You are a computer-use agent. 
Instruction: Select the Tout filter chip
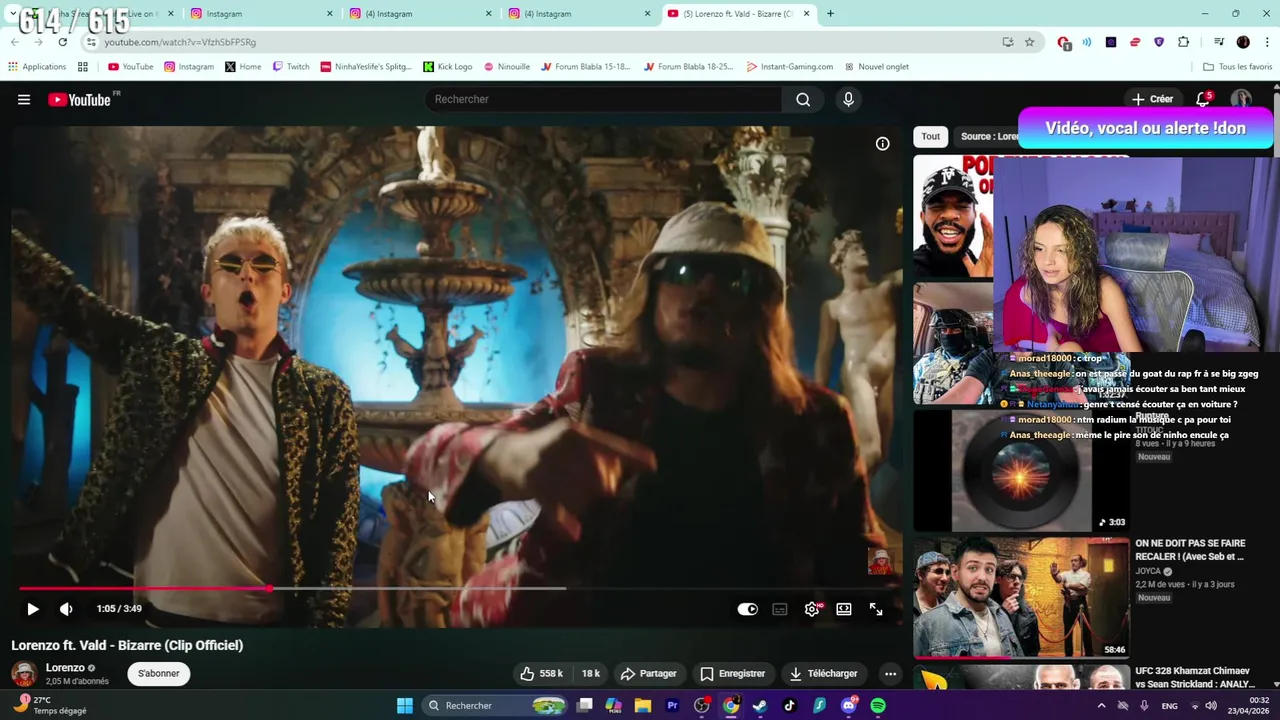(930, 136)
